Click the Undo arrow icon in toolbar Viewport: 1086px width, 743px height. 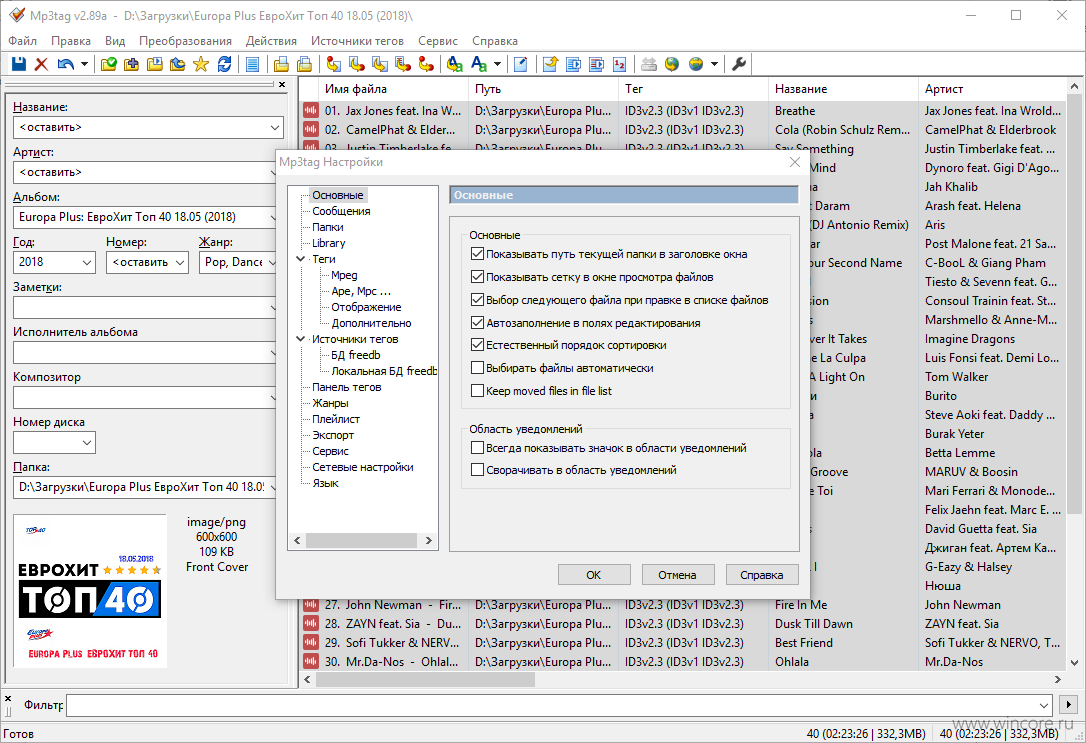point(66,64)
